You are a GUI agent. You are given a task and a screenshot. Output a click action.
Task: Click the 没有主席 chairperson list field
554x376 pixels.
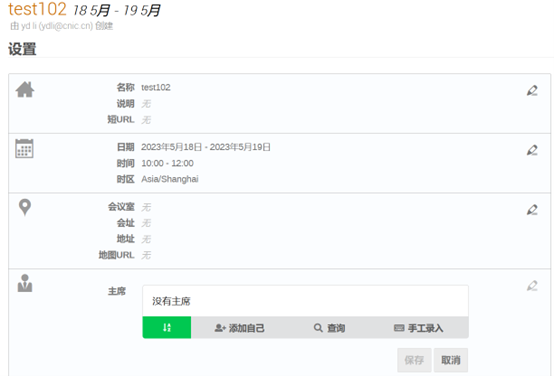click(306, 301)
